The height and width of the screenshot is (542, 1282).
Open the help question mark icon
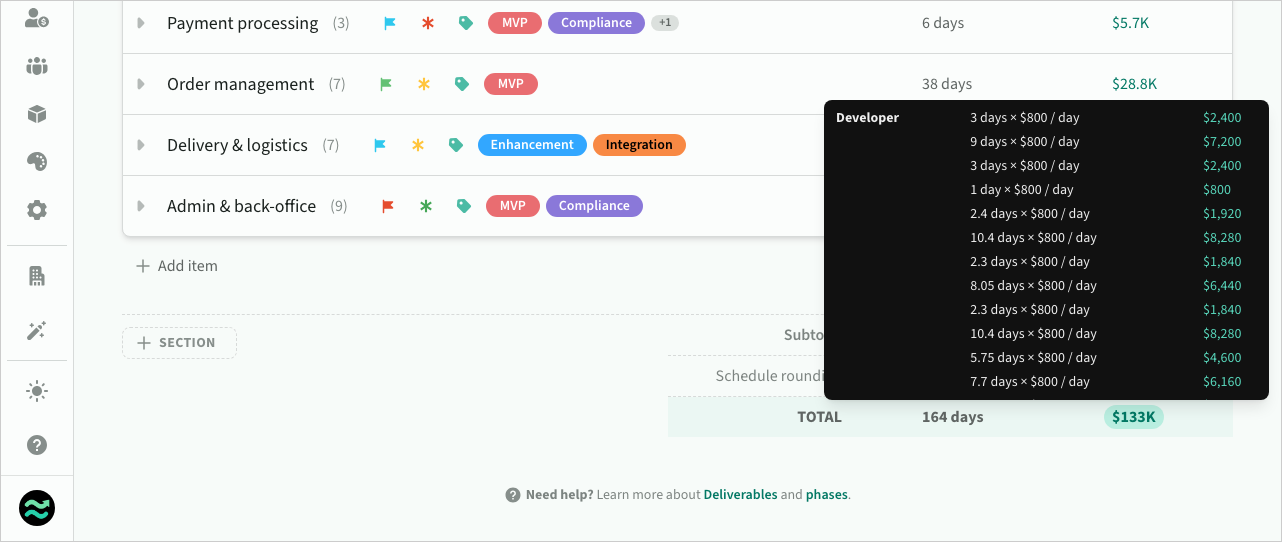37,445
